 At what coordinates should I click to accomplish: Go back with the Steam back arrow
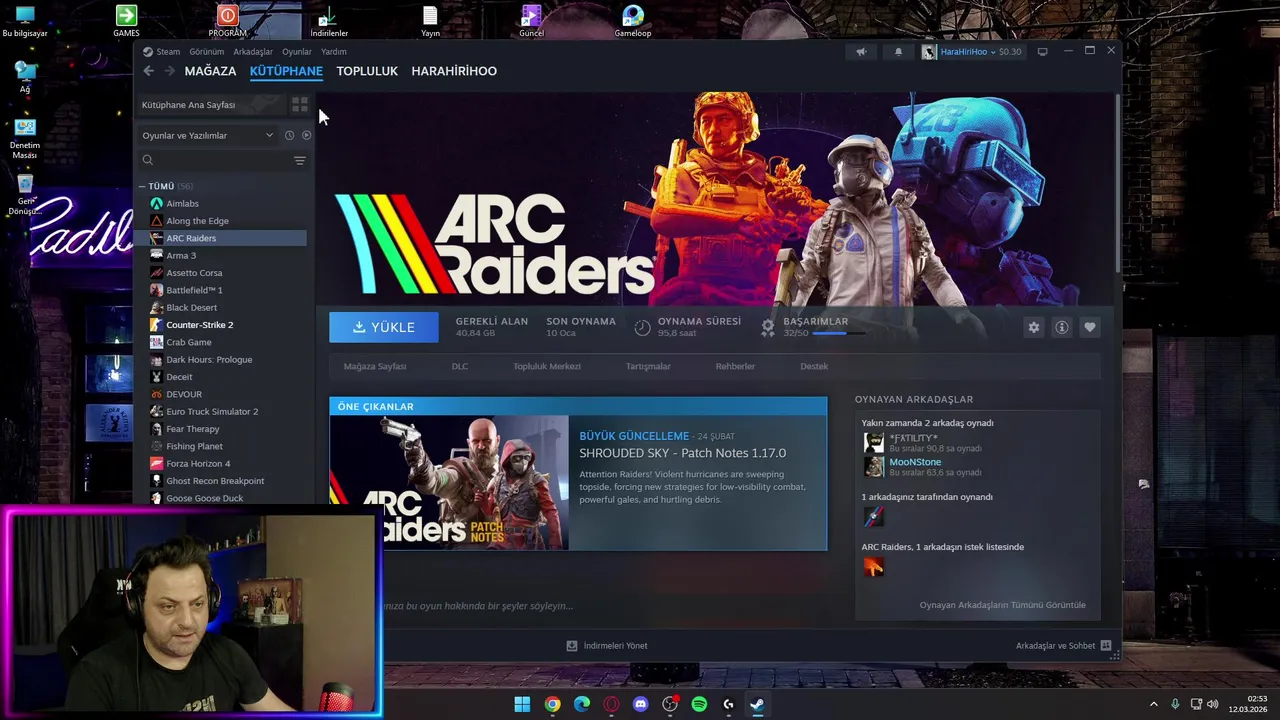(x=148, y=71)
